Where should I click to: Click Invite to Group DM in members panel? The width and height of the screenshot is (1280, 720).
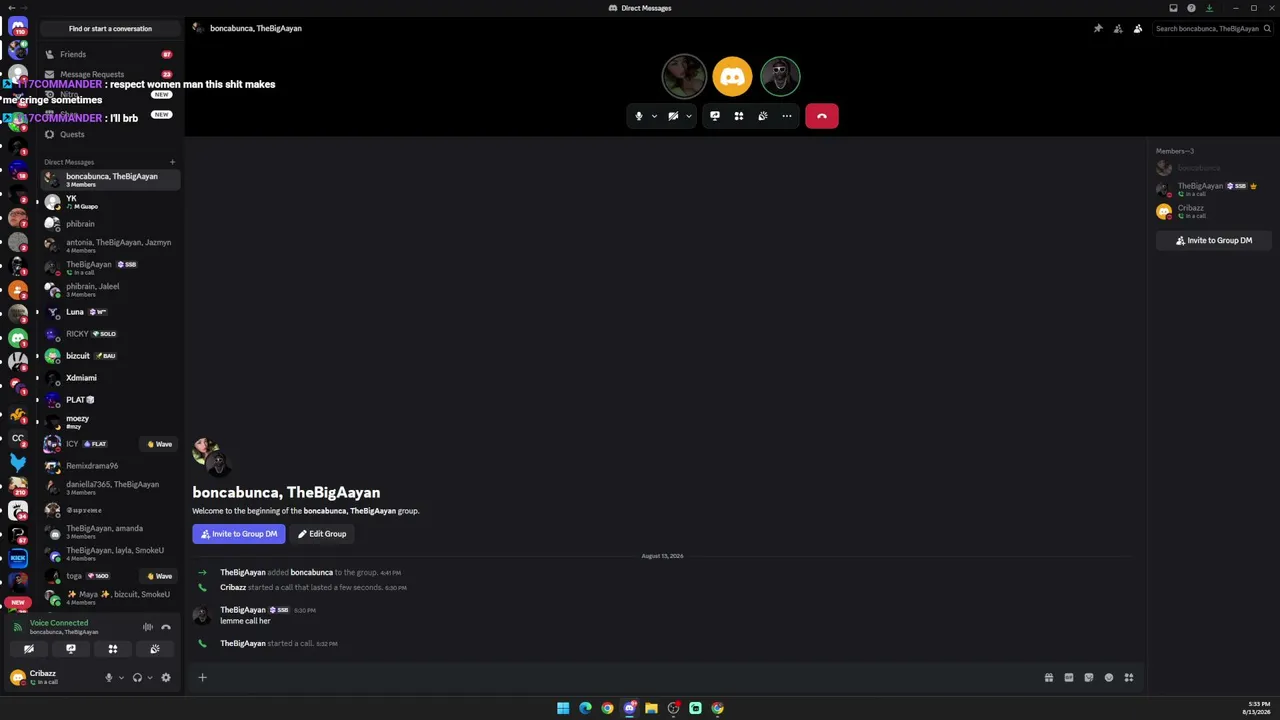[1214, 241]
